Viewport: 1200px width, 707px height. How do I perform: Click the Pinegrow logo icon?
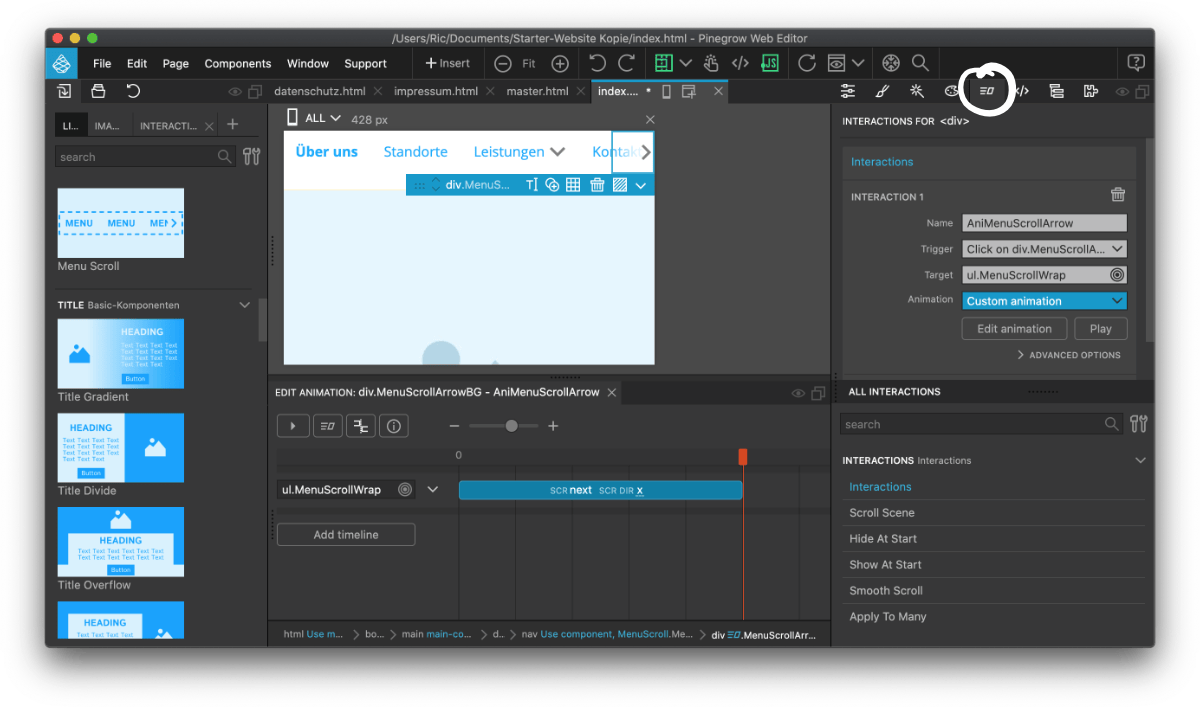click(62, 63)
